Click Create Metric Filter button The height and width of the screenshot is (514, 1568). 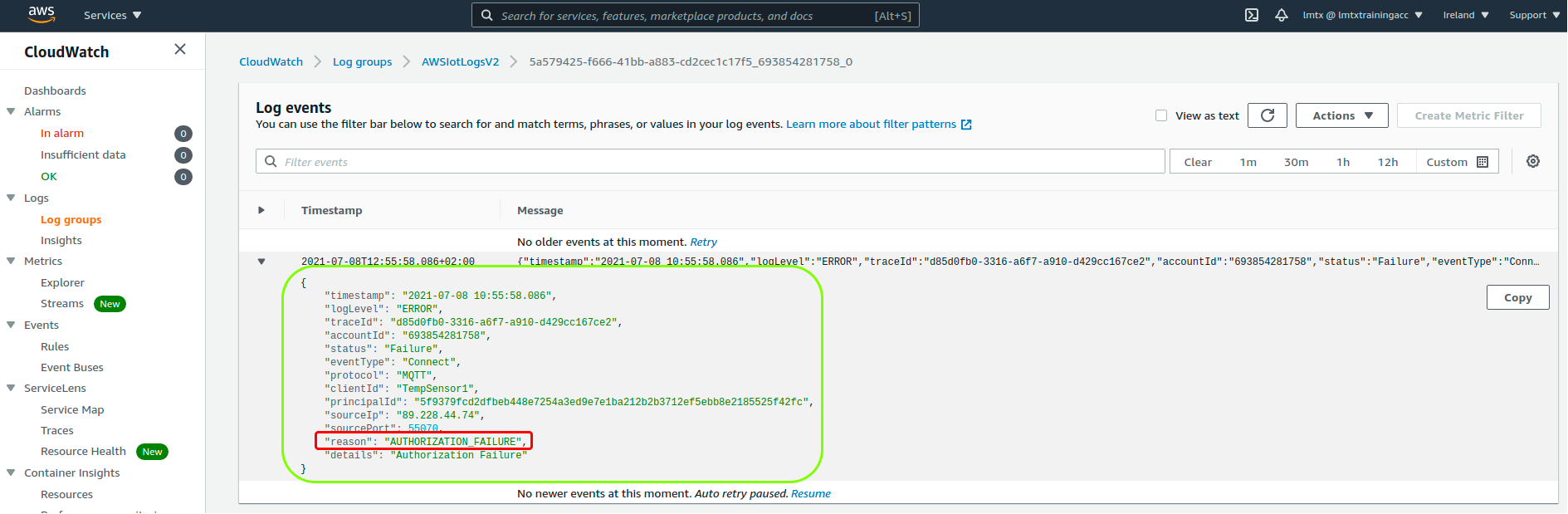click(x=1468, y=115)
